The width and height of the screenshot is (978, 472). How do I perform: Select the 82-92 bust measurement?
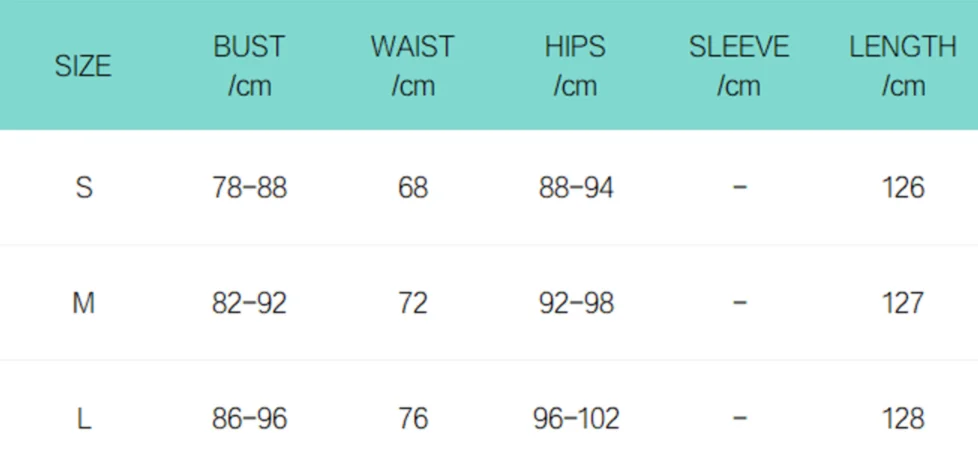[x=249, y=303]
